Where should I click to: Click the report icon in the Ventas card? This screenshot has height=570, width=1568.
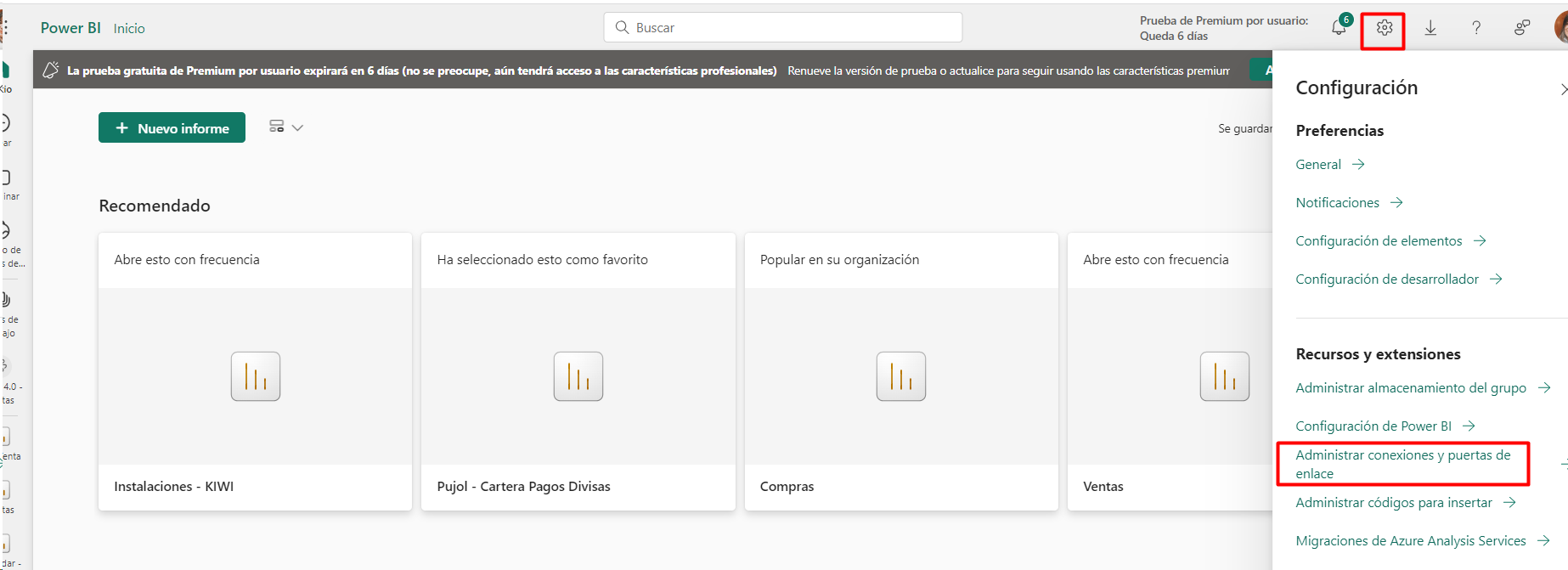tap(1225, 376)
